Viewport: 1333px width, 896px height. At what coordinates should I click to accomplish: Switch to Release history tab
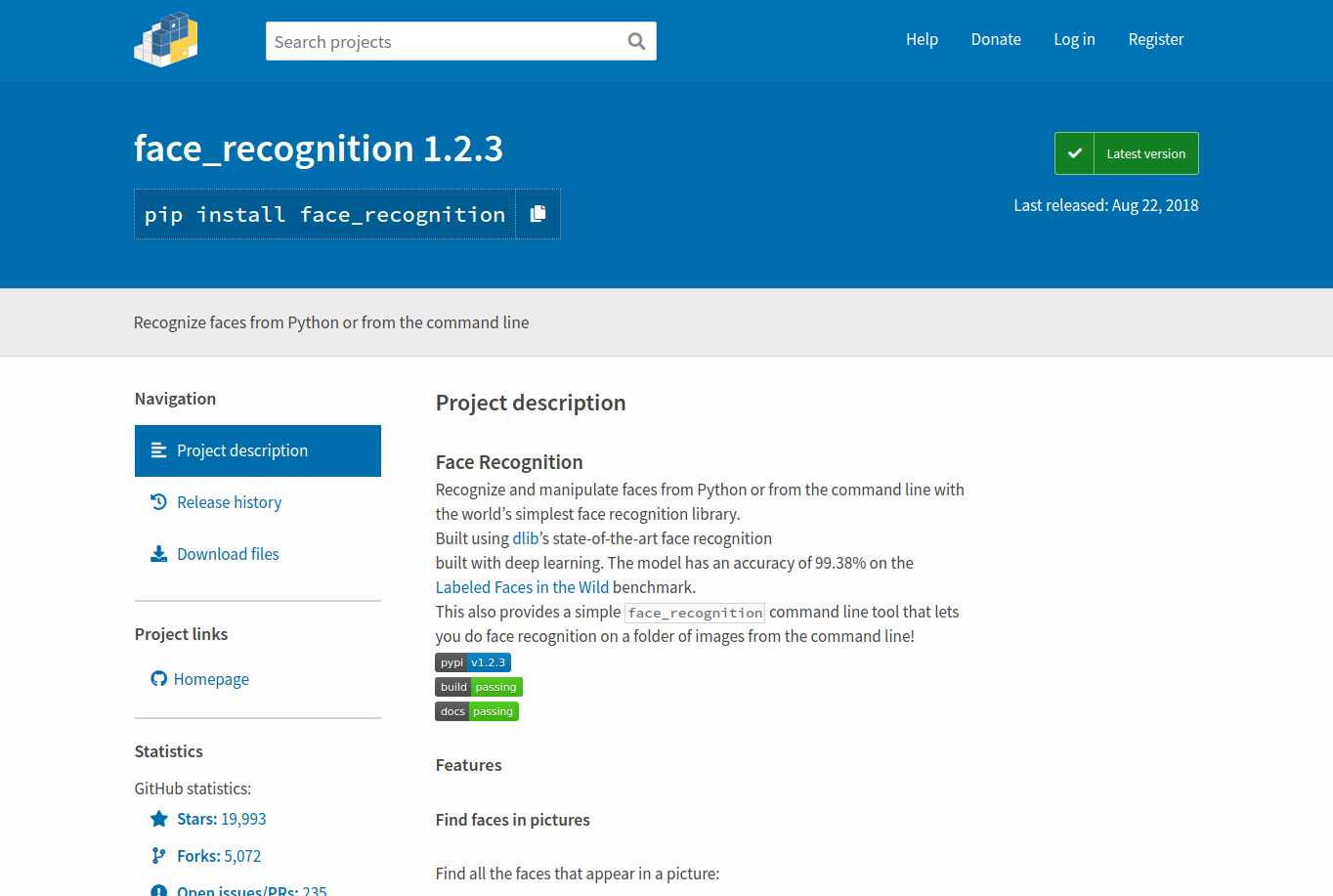pos(258,502)
